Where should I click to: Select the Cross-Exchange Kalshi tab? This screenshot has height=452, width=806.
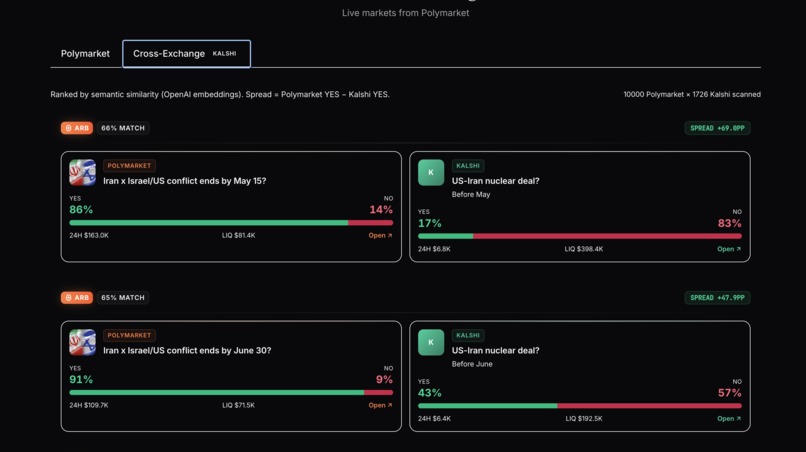pyautogui.click(x=186, y=53)
